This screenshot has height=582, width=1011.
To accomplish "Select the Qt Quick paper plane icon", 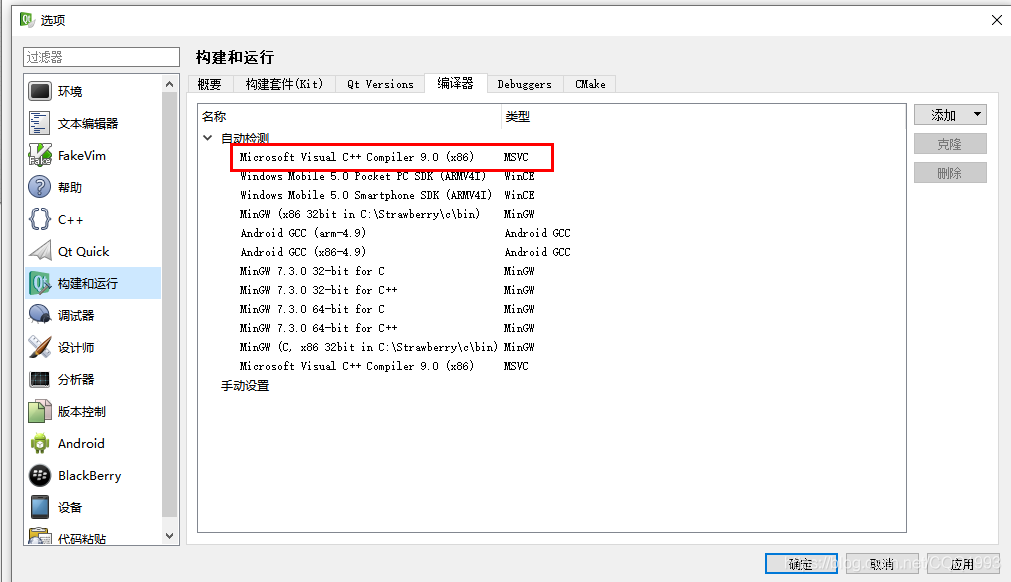I will [39, 251].
